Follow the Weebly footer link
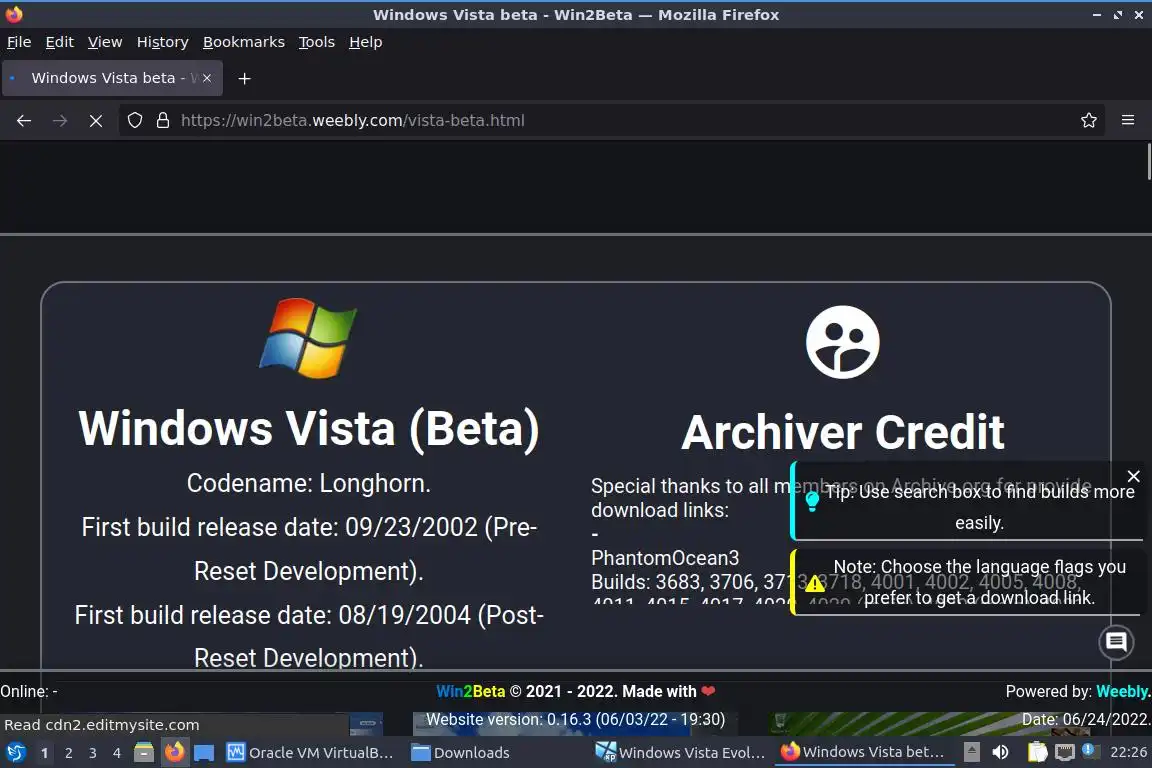Viewport: 1152px width, 768px height. [1123, 692]
